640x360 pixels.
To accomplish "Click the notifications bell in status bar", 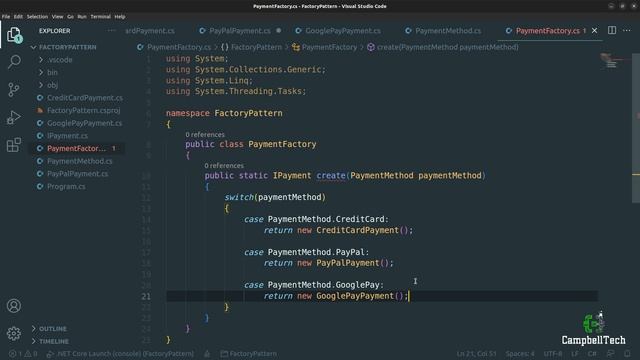I will pos(627,354).
